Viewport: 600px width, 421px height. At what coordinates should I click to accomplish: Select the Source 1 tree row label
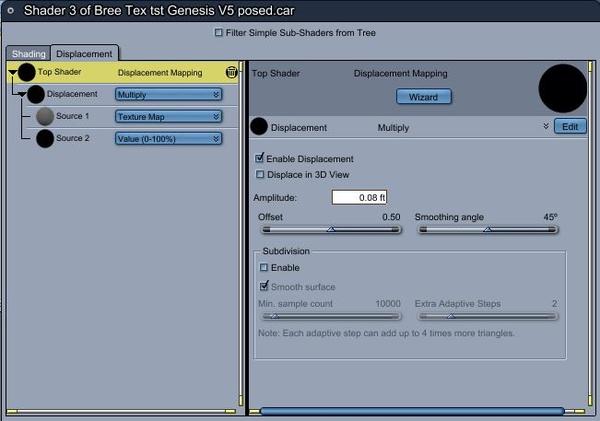point(72,116)
